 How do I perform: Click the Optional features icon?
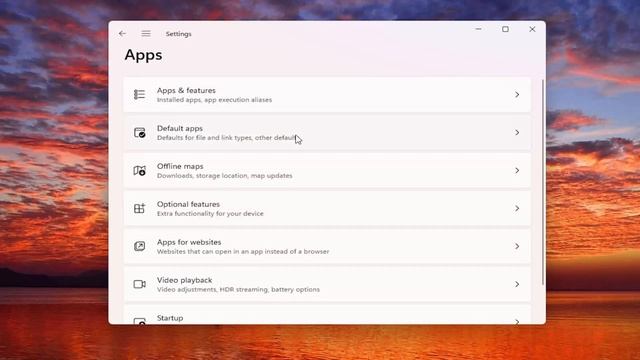(x=139, y=209)
